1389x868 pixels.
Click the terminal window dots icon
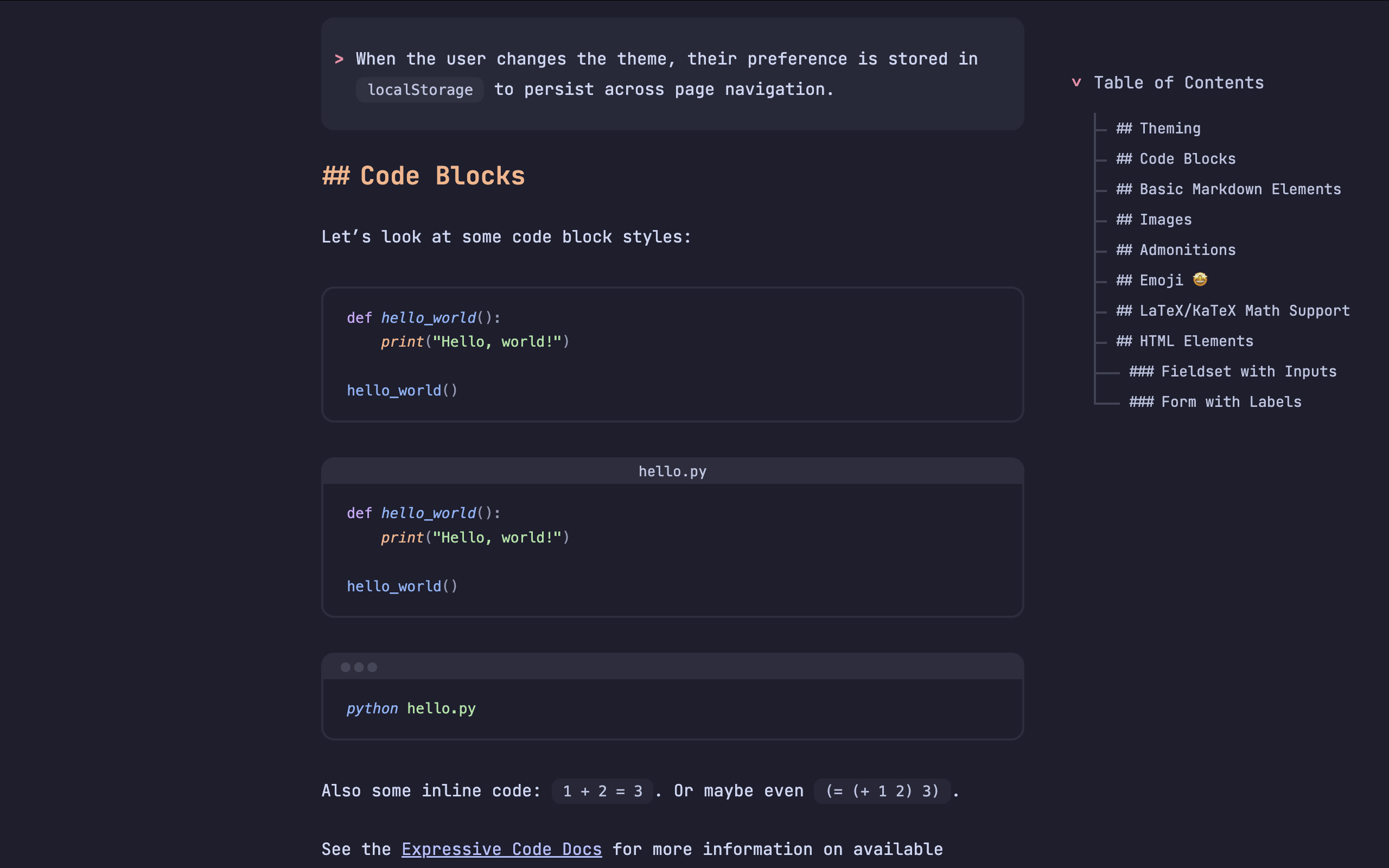[359, 667]
